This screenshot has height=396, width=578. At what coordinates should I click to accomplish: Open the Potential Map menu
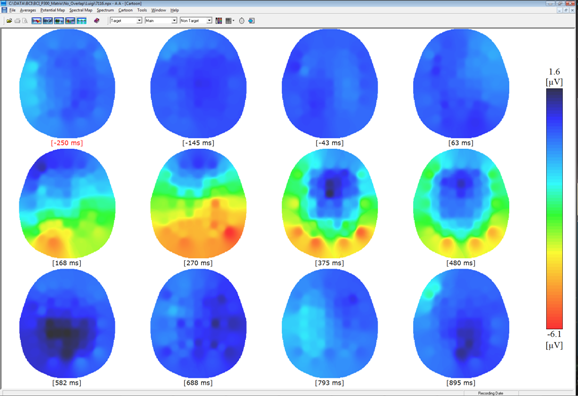click(53, 10)
